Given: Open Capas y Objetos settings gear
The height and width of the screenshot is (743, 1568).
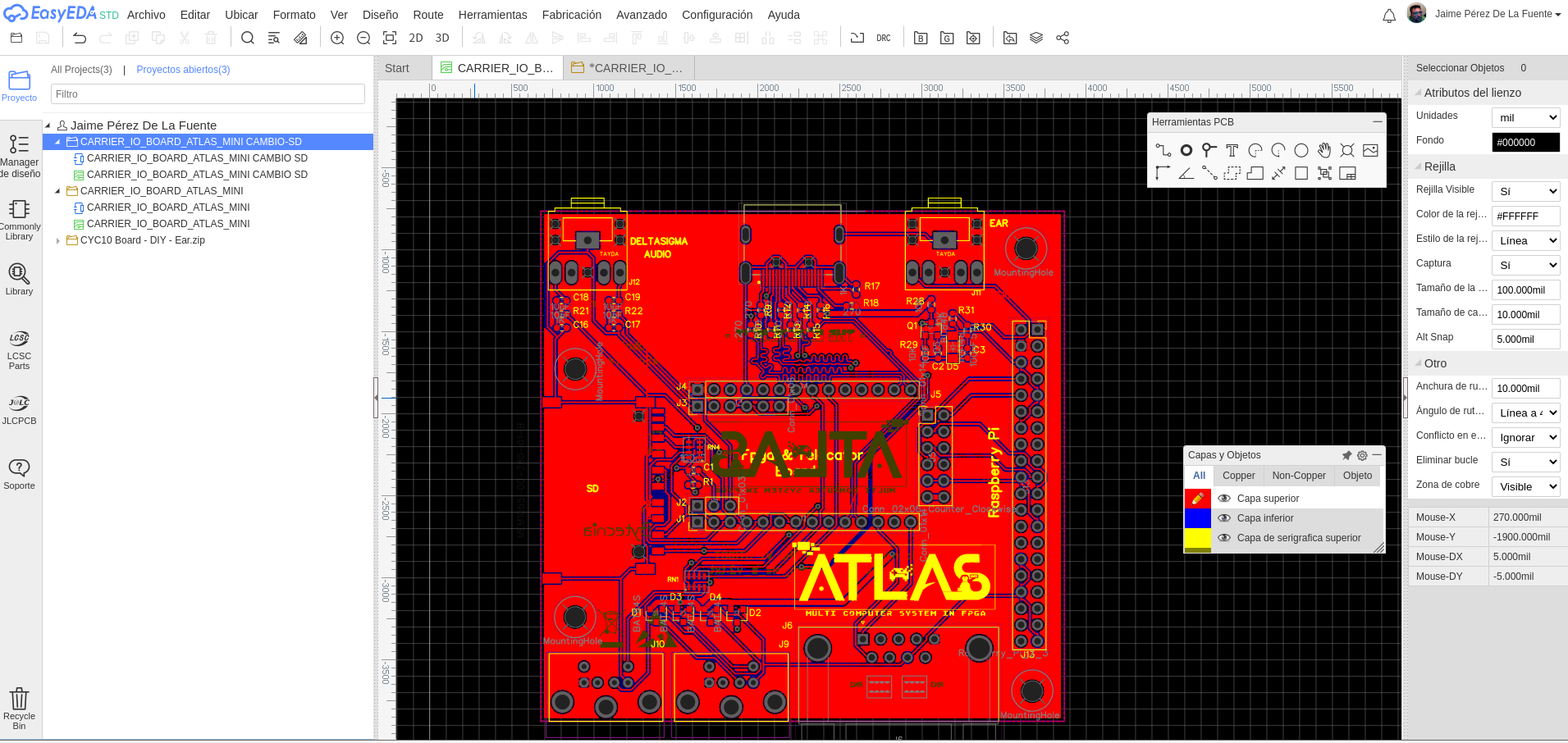Looking at the screenshot, I should click(1362, 455).
